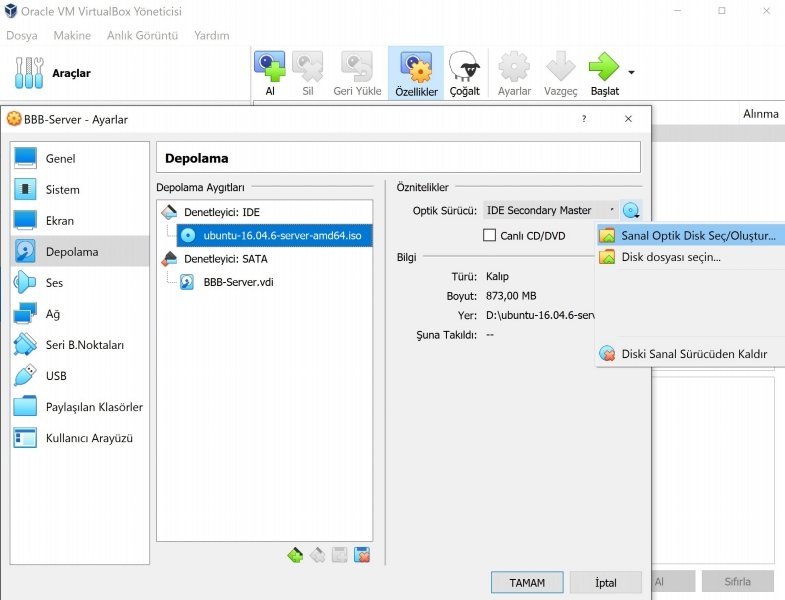This screenshot has width=785, height=600.
Task: Select Denetleyici: SATA in the tree
Action: point(225,259)
